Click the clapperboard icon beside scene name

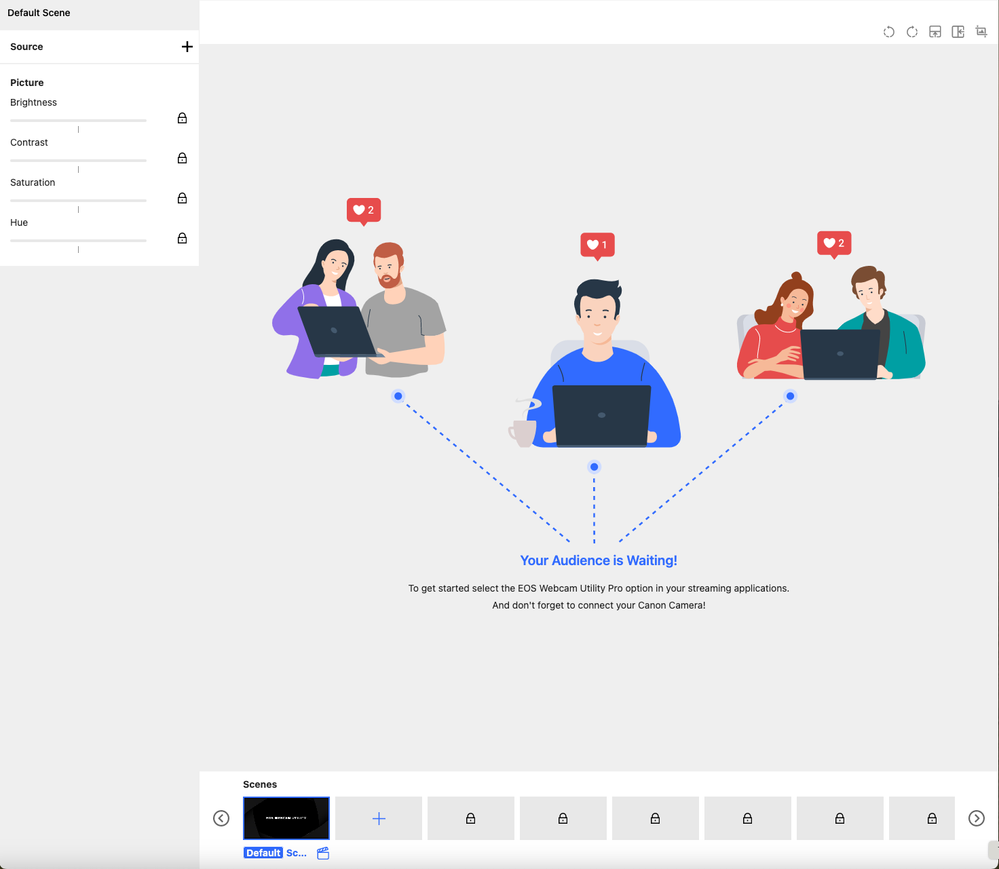[323, 853]
